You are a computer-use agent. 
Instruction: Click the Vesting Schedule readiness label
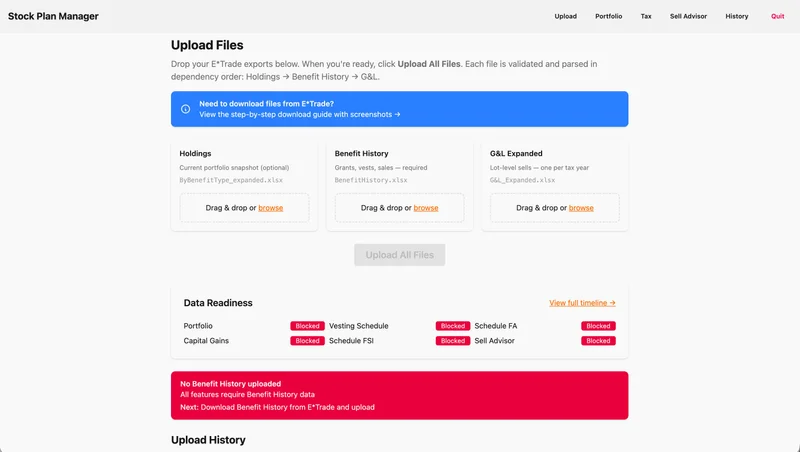pos(359,326)
